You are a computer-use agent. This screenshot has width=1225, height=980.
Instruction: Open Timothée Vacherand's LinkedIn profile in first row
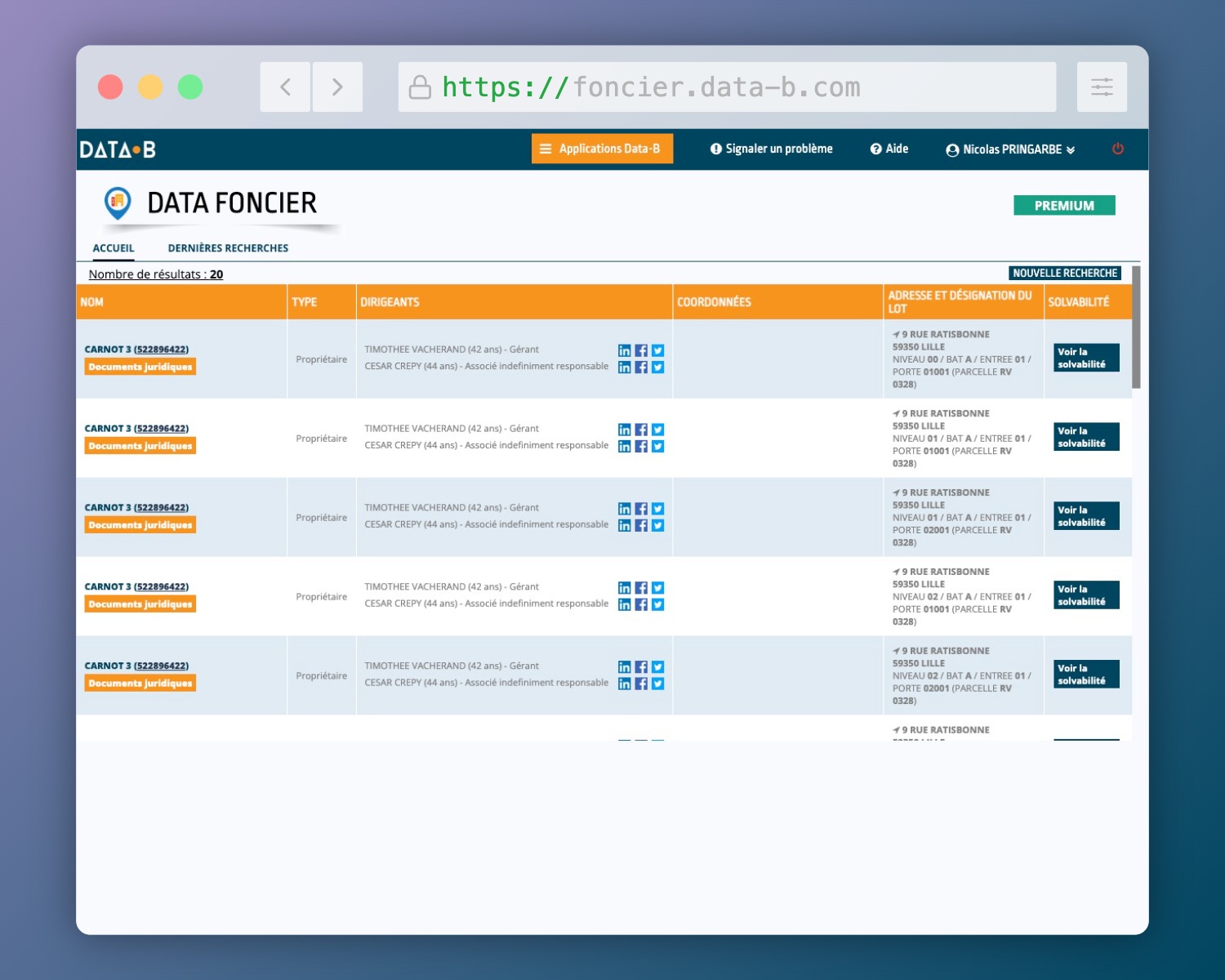pyautogui.click(x=625, y=350)
